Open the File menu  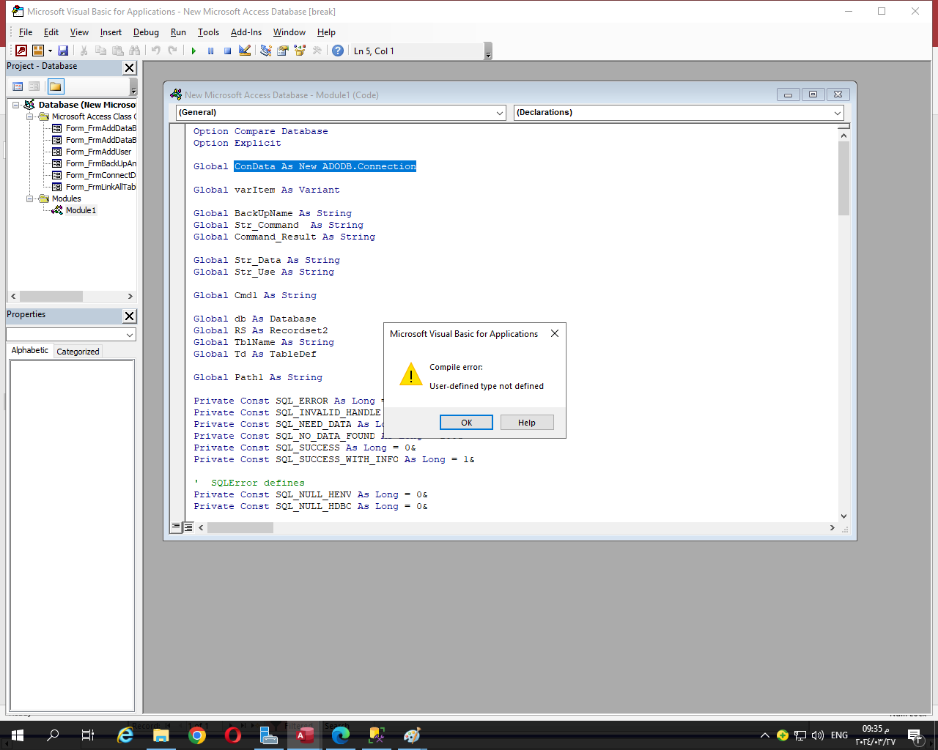pyautogui.click(x=26, y=32)
